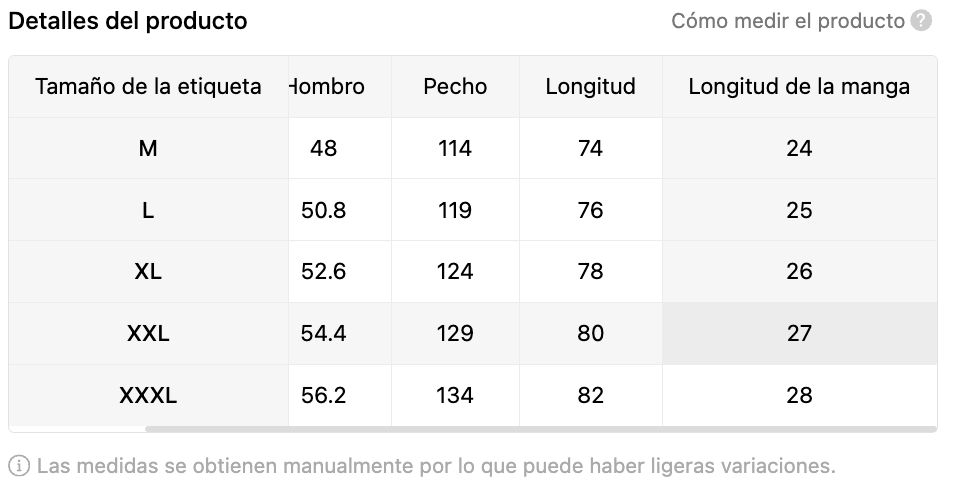
Task: Click the question mark help icon
Action: [x=921, y=21]
